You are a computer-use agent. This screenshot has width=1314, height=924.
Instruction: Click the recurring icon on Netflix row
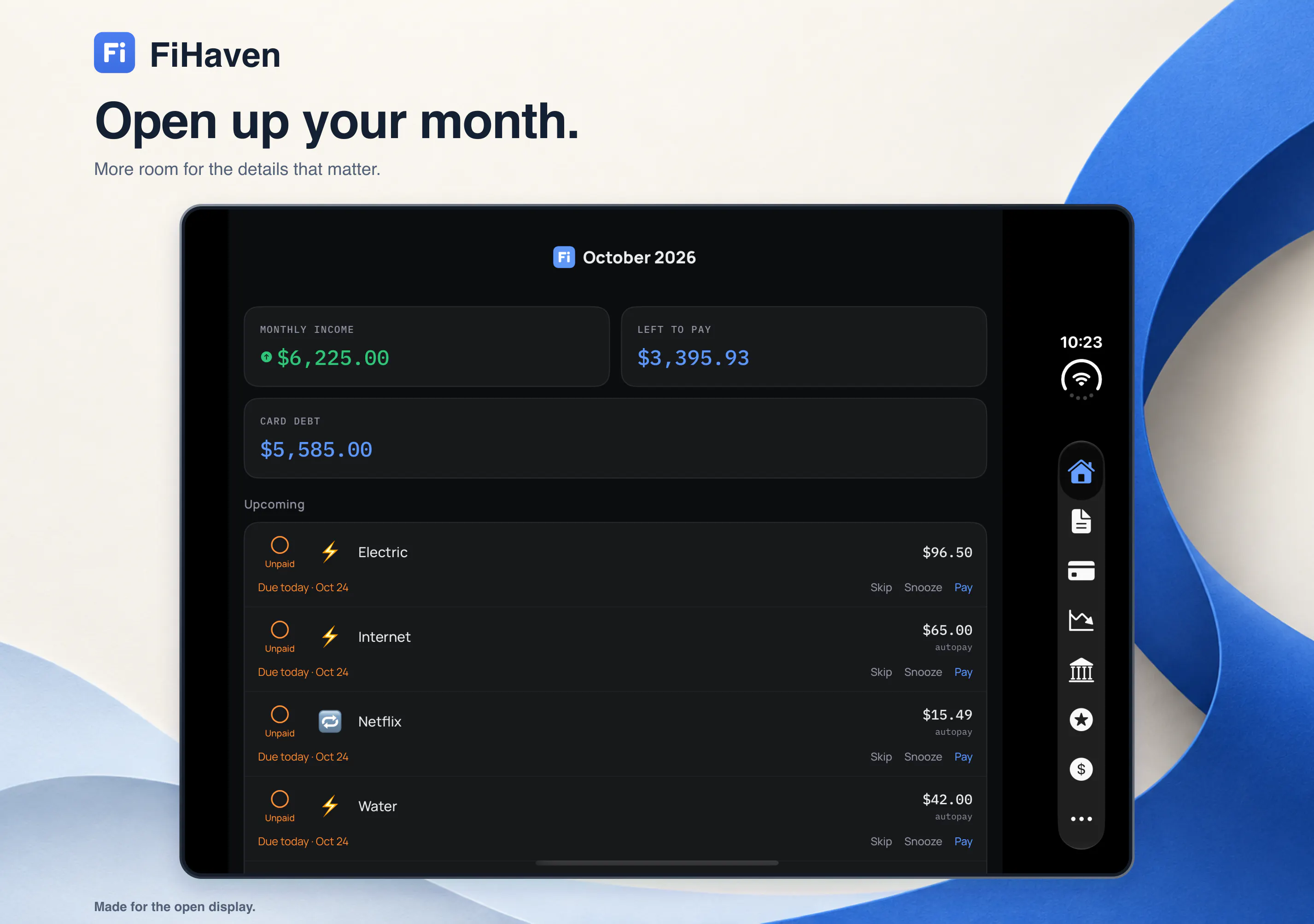point(330,721)
